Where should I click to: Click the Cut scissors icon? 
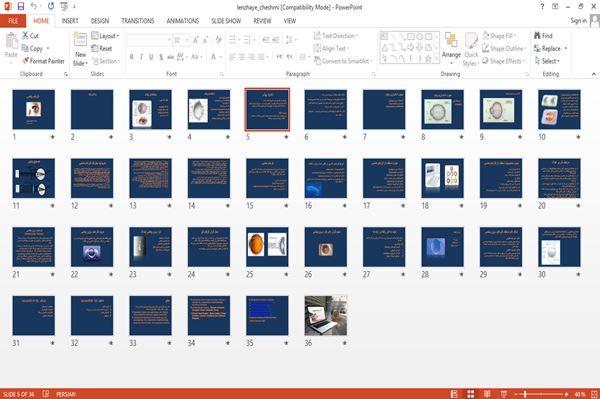pos(25,36)
